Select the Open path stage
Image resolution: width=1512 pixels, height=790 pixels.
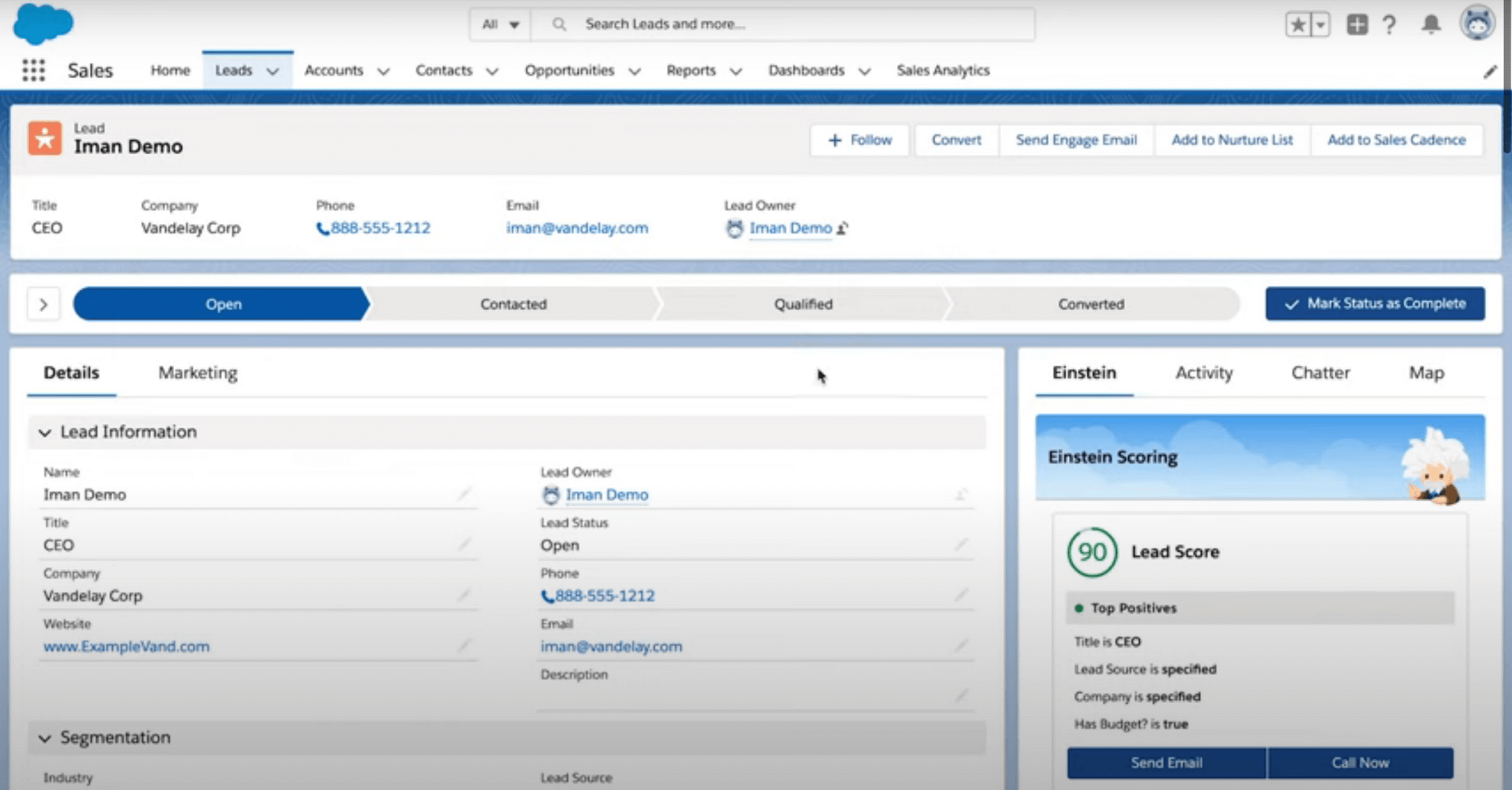(223, 304)
